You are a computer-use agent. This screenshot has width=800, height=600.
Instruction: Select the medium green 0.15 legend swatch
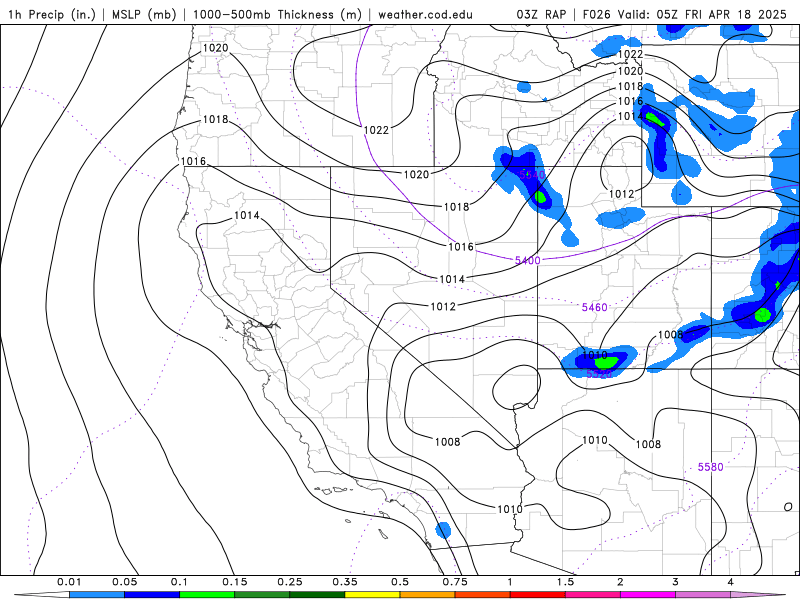pos(262,595)
